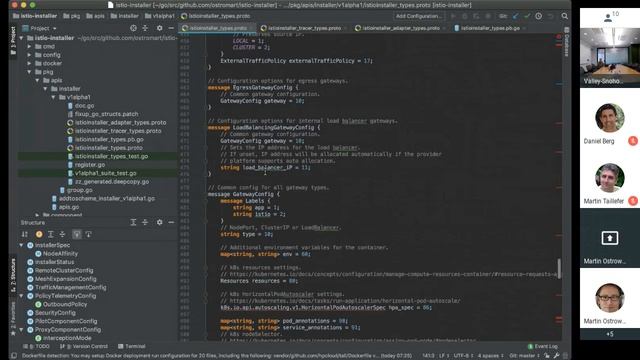Open Version Control tool window

[84, 346]
